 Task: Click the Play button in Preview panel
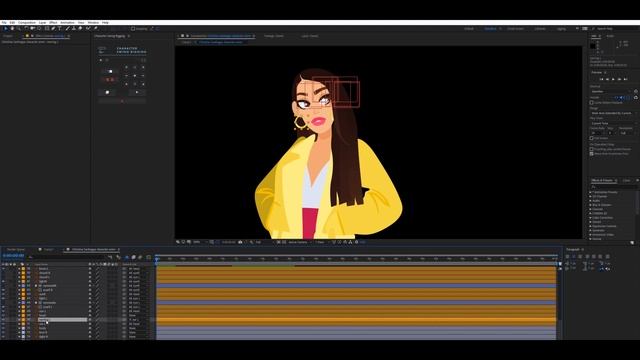click(x=613, y=79)
